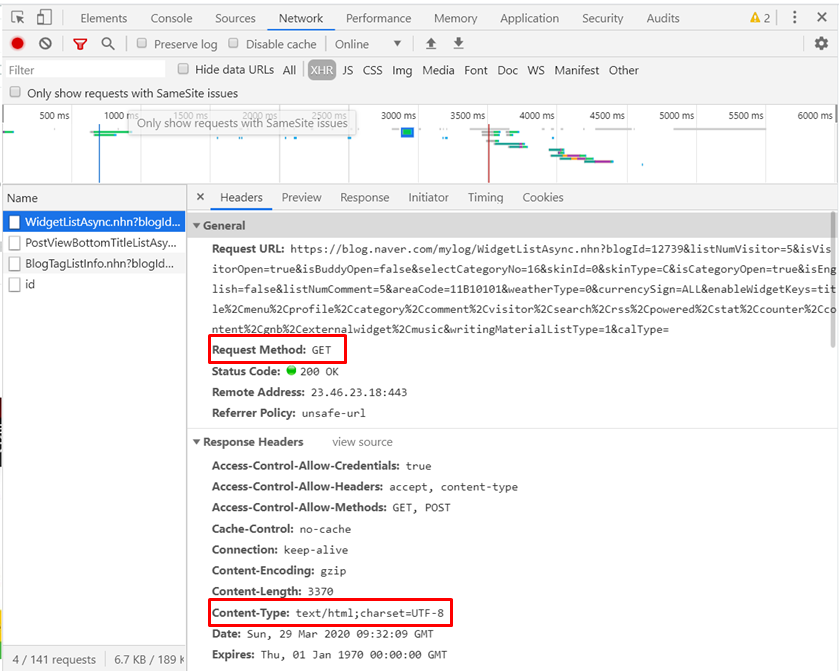Open the Response detail tab

364,197
